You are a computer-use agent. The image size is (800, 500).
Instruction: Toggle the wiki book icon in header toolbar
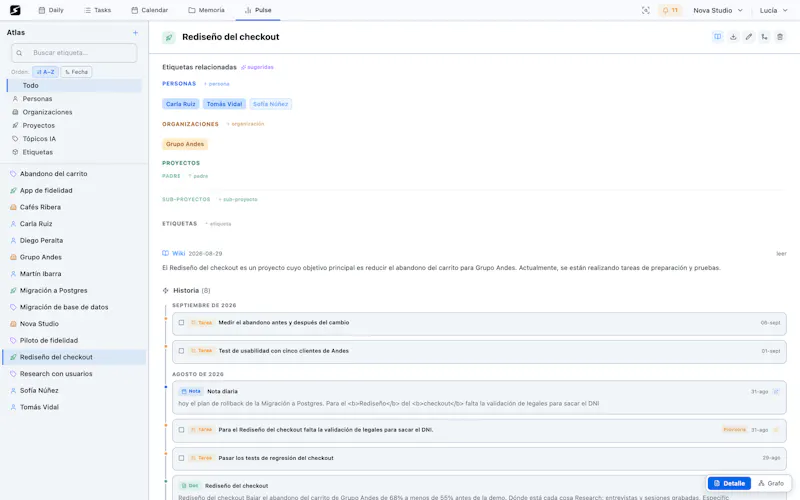(x=717, y=37)
